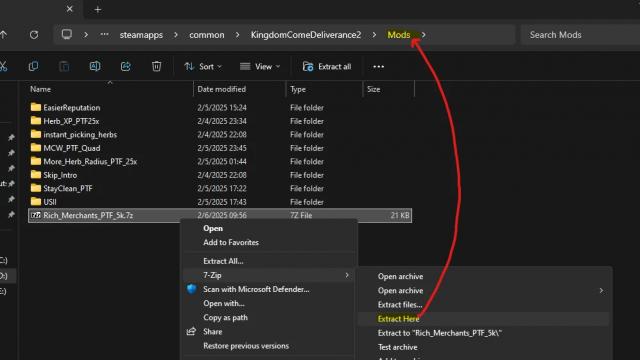Click the Share icon in toolbar
Screen dimensions: 640x360
(x=126, y=66)
